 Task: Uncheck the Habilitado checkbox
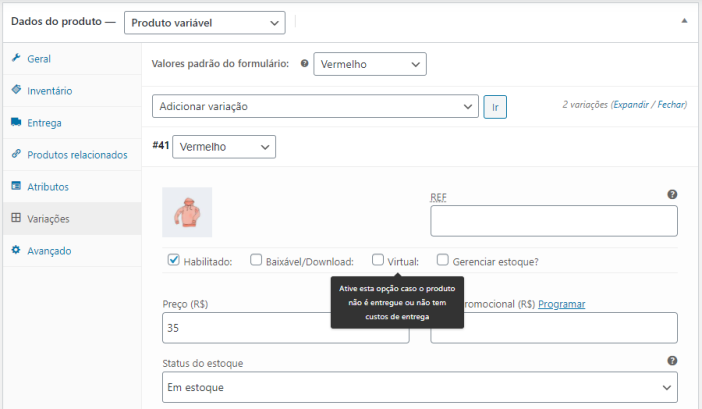[174, 261]
